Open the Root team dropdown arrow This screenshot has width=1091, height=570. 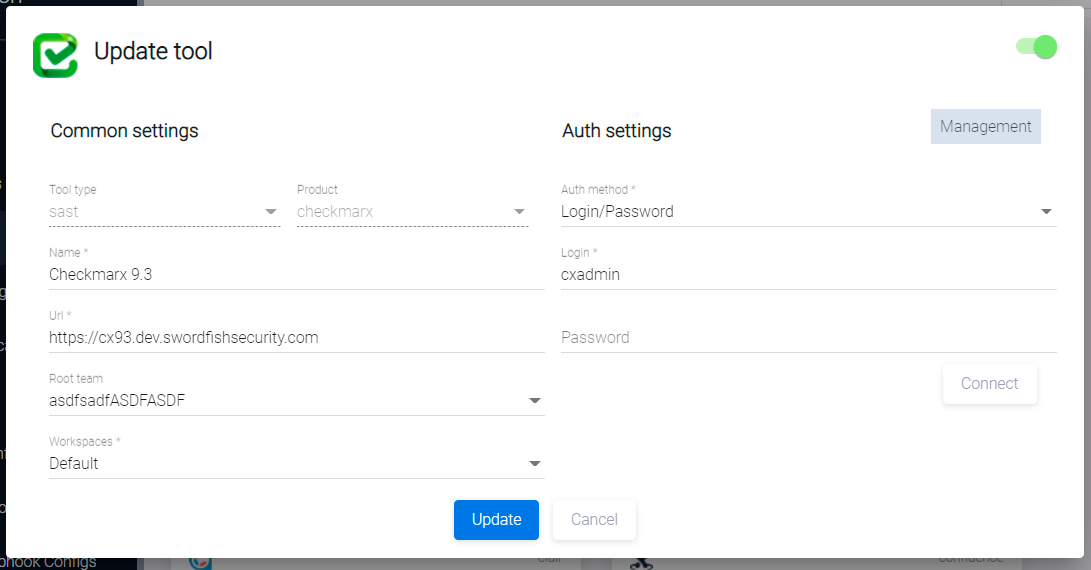coord(535,401)
